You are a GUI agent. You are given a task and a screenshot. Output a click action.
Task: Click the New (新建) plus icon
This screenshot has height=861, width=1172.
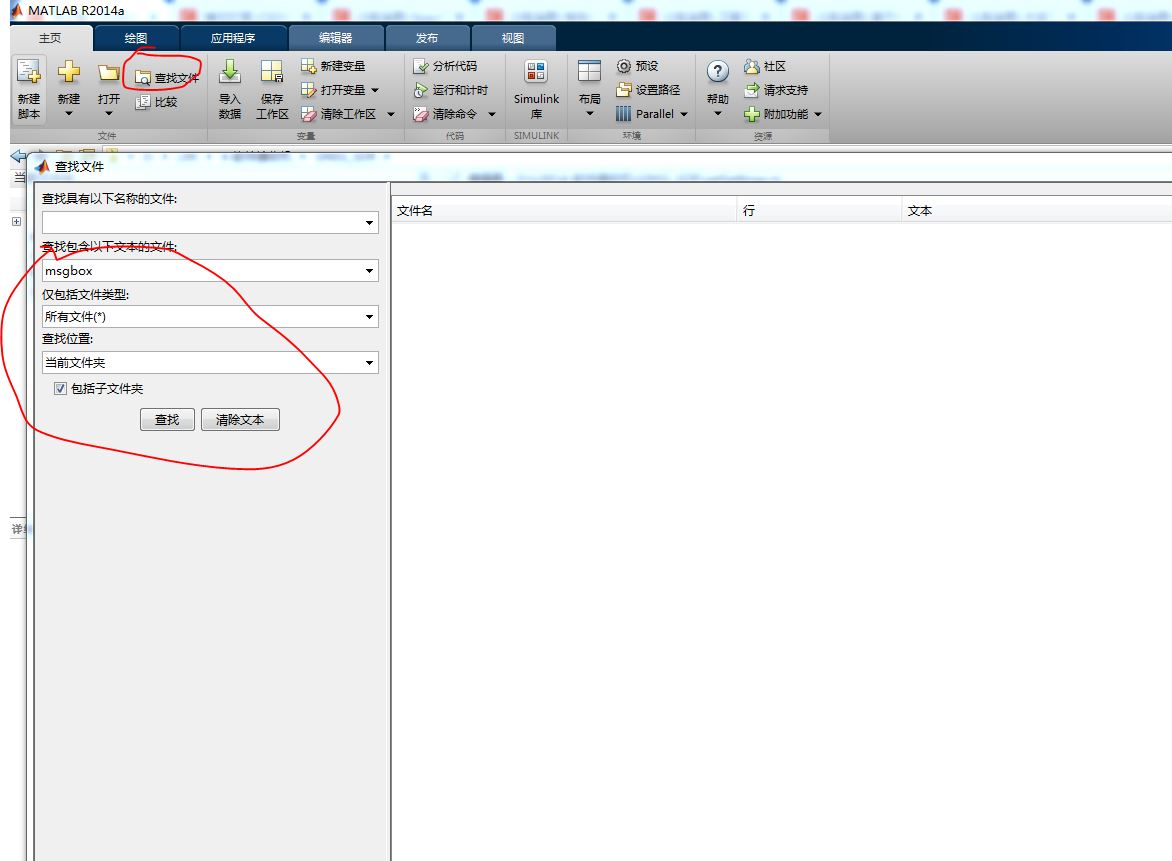(69, 72)
